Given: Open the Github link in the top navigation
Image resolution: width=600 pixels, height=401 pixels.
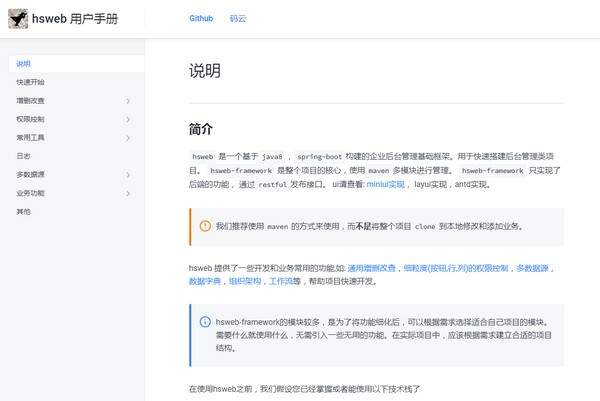Looking at the screenshot, I should [201, 19].
